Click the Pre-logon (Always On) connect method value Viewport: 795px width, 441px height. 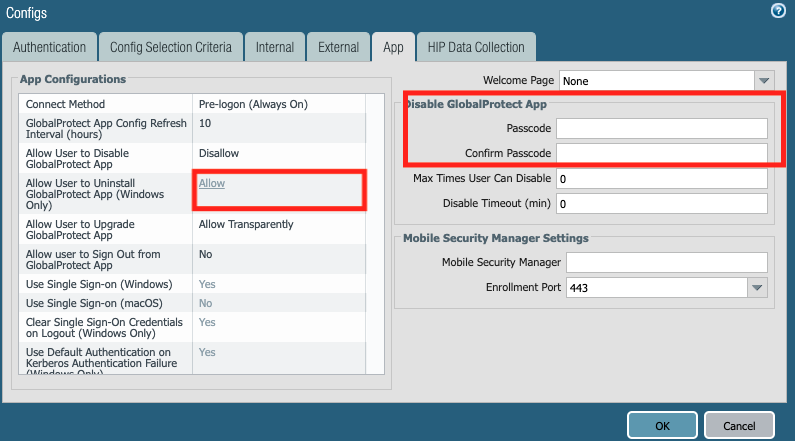[x=253, y=104]
